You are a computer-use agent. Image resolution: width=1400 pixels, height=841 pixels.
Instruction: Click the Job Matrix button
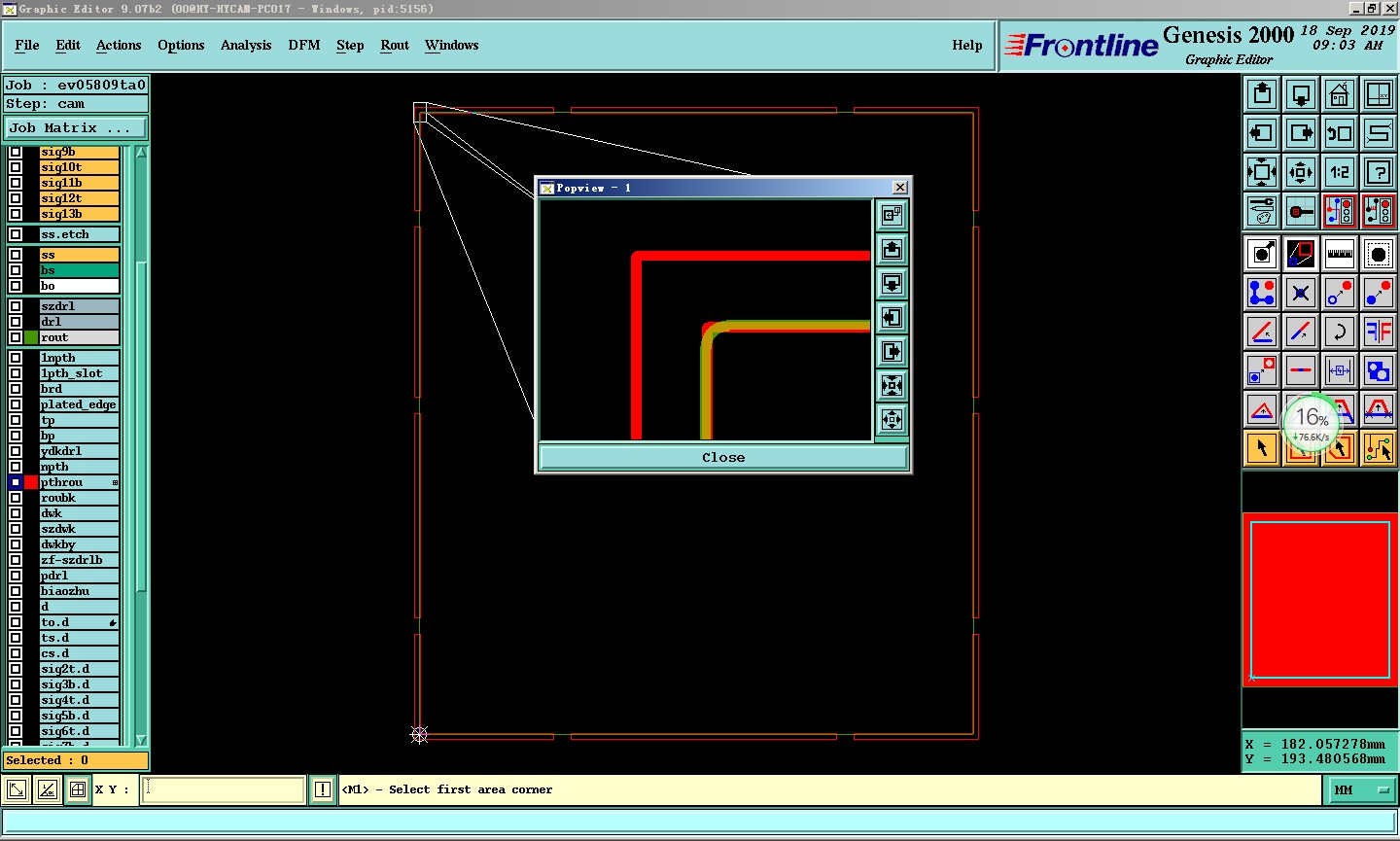pos(76,127)
